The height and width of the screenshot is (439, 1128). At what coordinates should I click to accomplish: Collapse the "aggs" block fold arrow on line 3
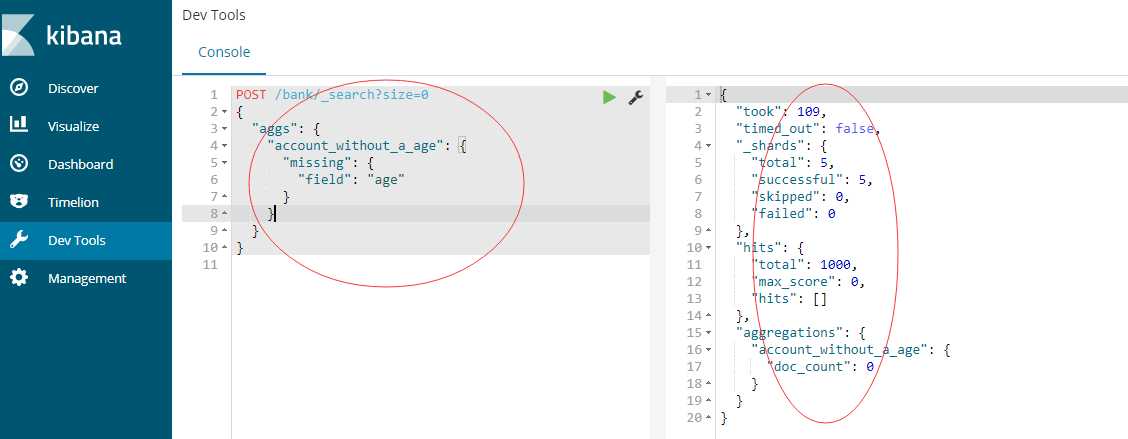coord(224,129)
